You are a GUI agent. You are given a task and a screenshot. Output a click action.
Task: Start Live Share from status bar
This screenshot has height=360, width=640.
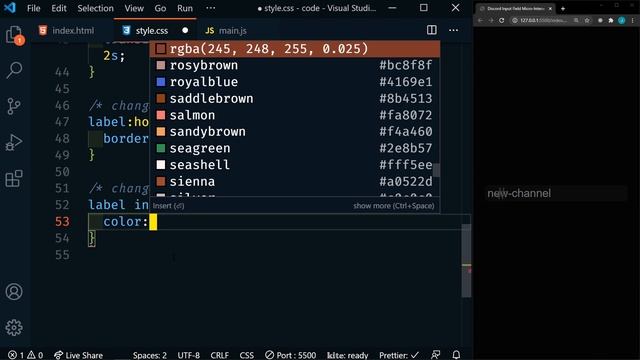[78, 355]
